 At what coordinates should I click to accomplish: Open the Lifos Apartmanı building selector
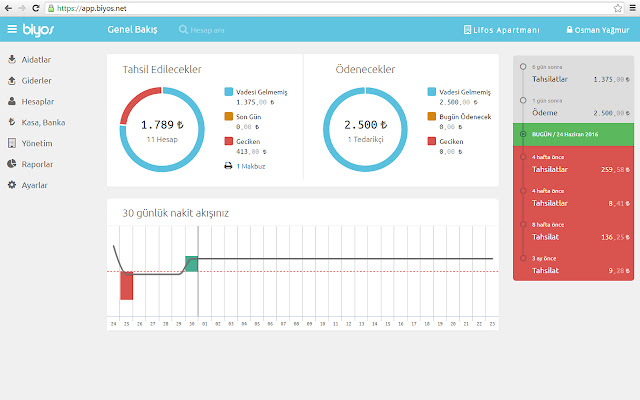pyautogui.click(x=502, y=30)
